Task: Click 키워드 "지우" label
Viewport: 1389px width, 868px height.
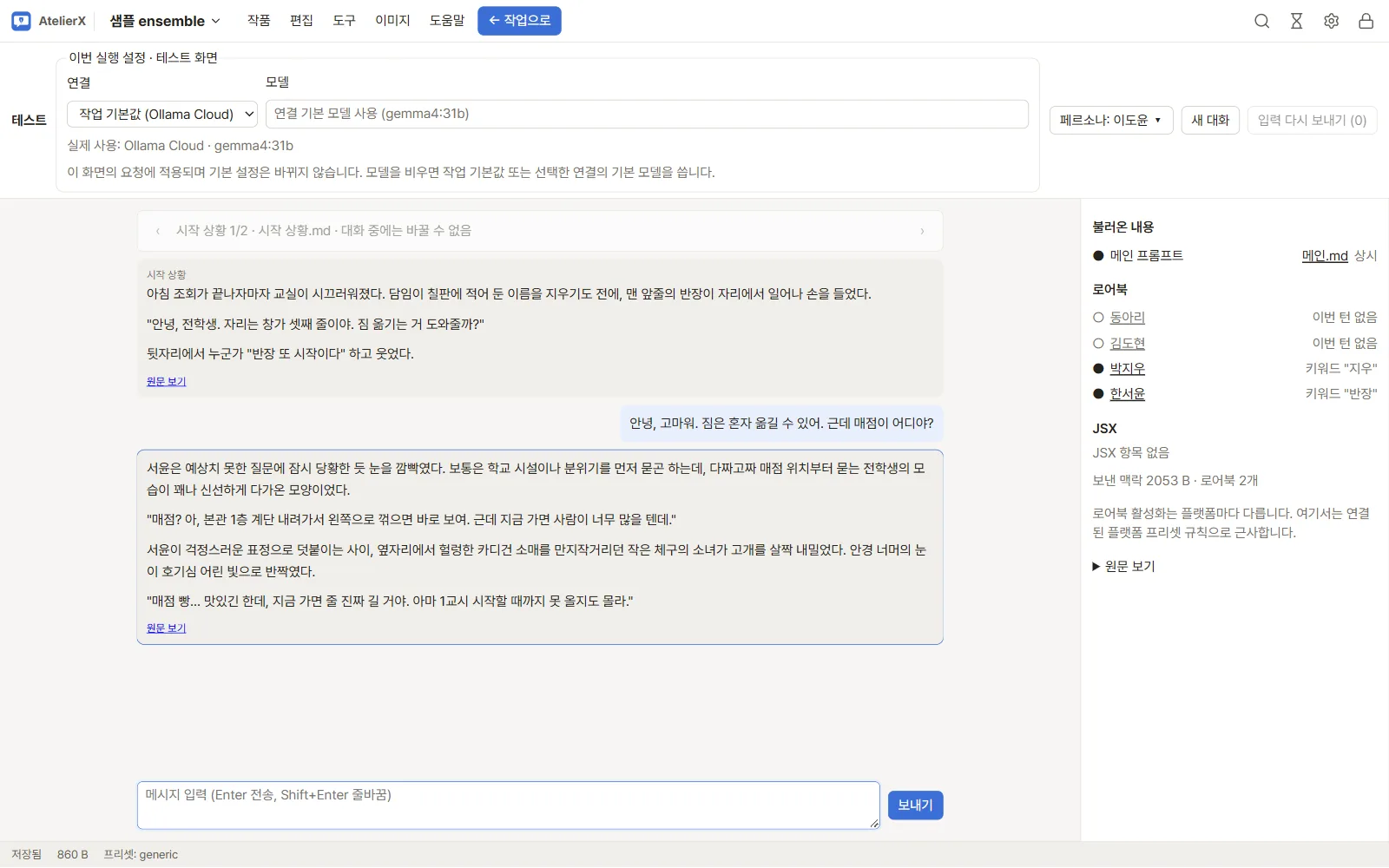Action: point(1341,369)
